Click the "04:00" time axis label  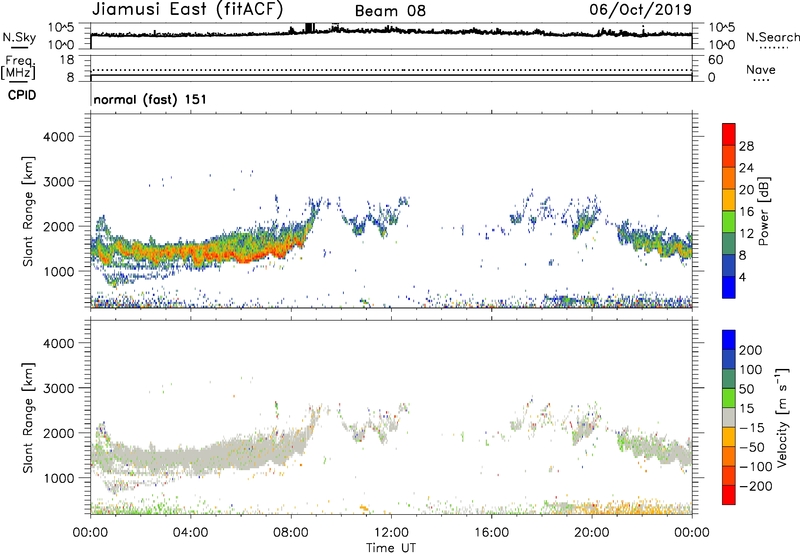(191, 533)
